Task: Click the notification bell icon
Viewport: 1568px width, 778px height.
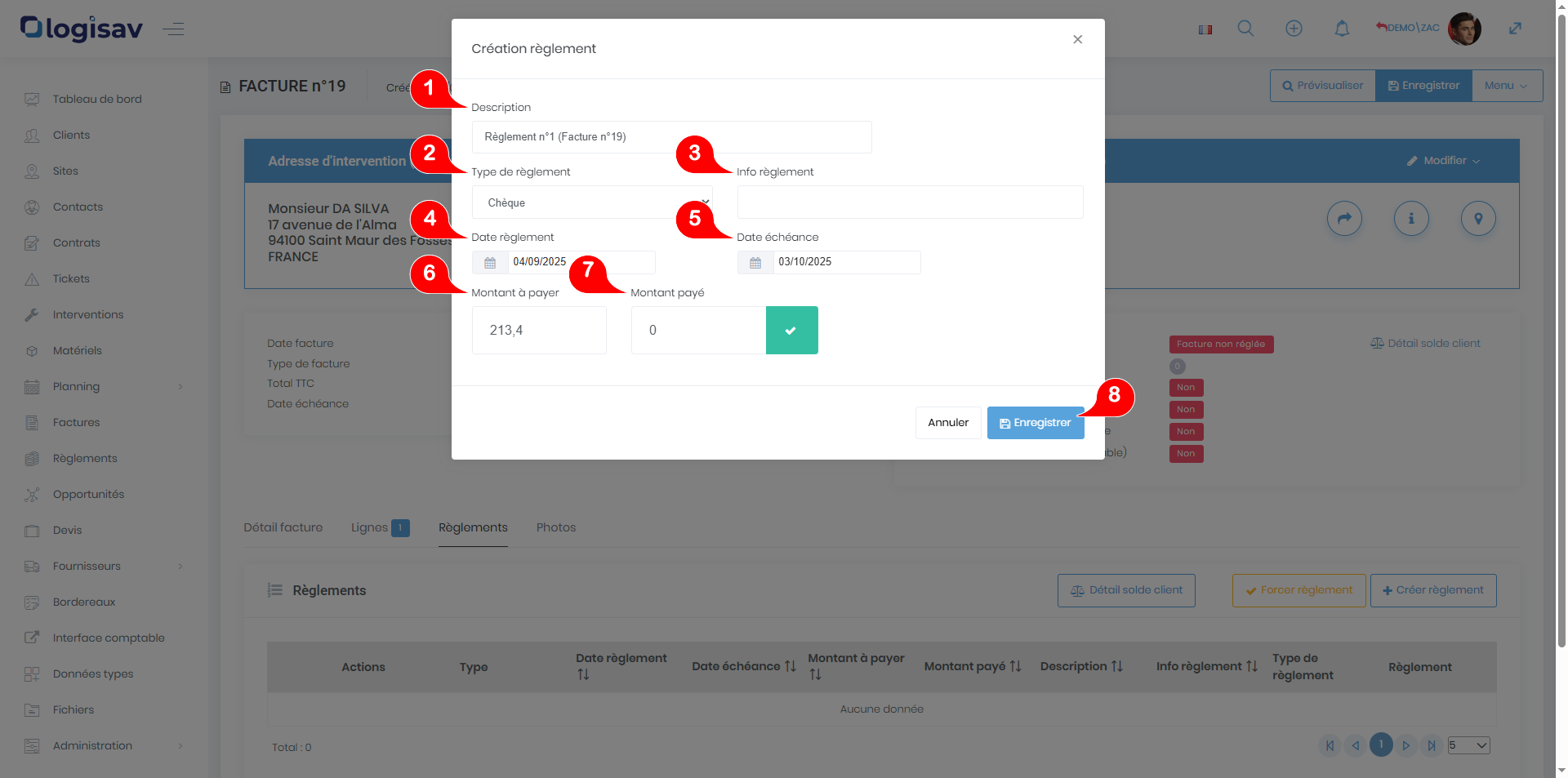Action: (x=1342, y=29)
